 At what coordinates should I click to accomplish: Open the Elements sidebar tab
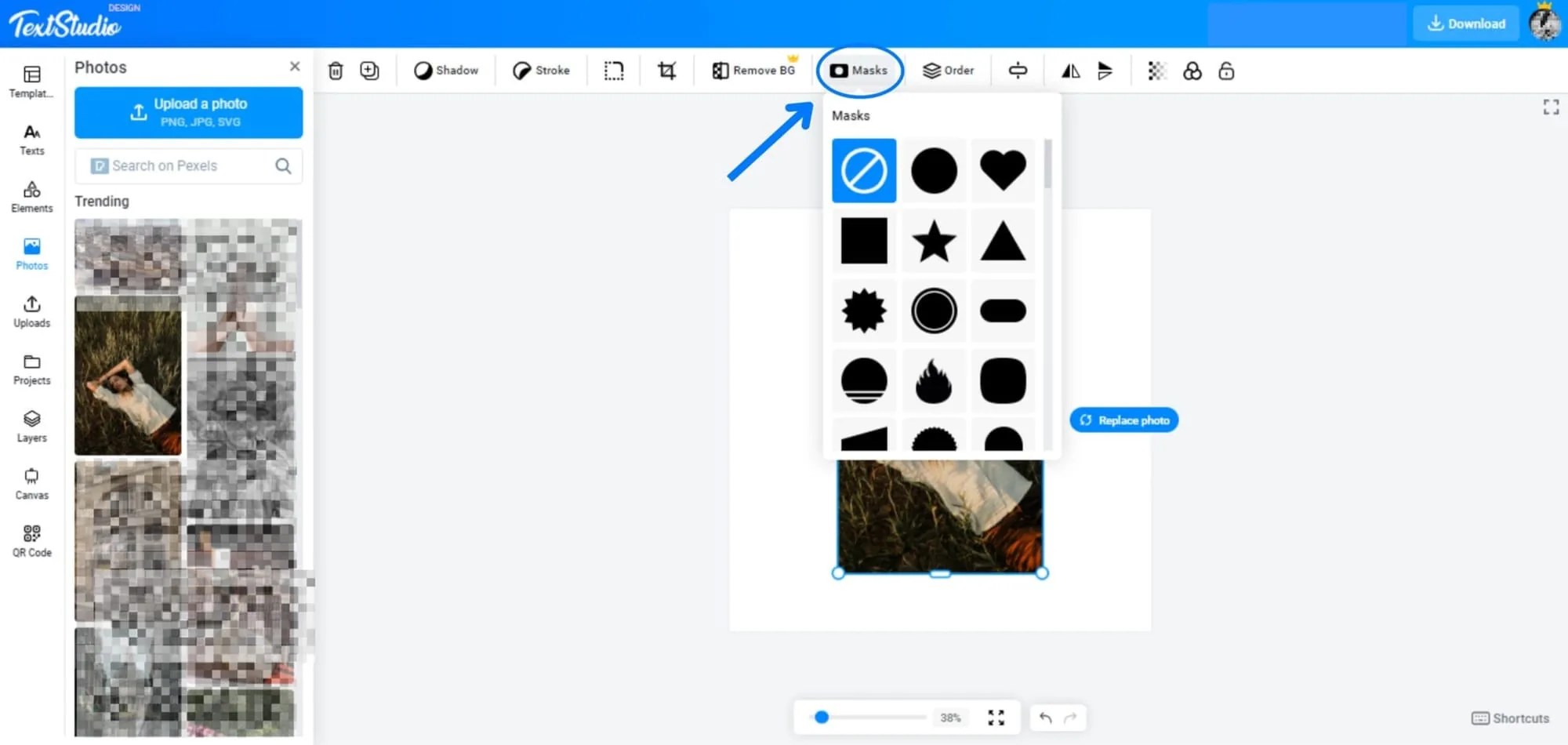tap(32, 197)
